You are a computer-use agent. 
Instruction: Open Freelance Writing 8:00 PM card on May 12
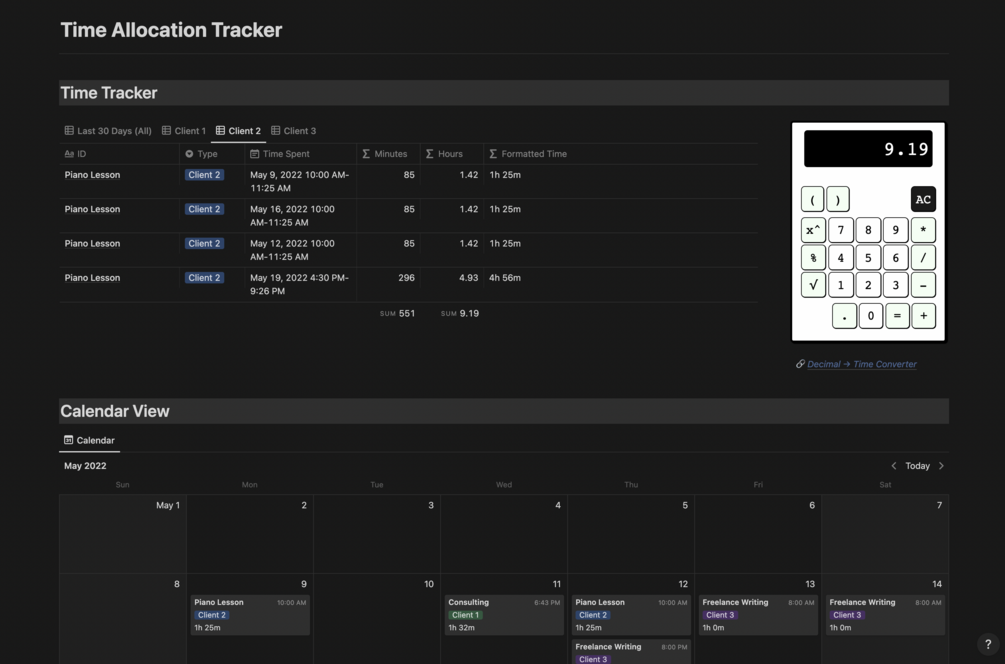[x=631, y=652]
